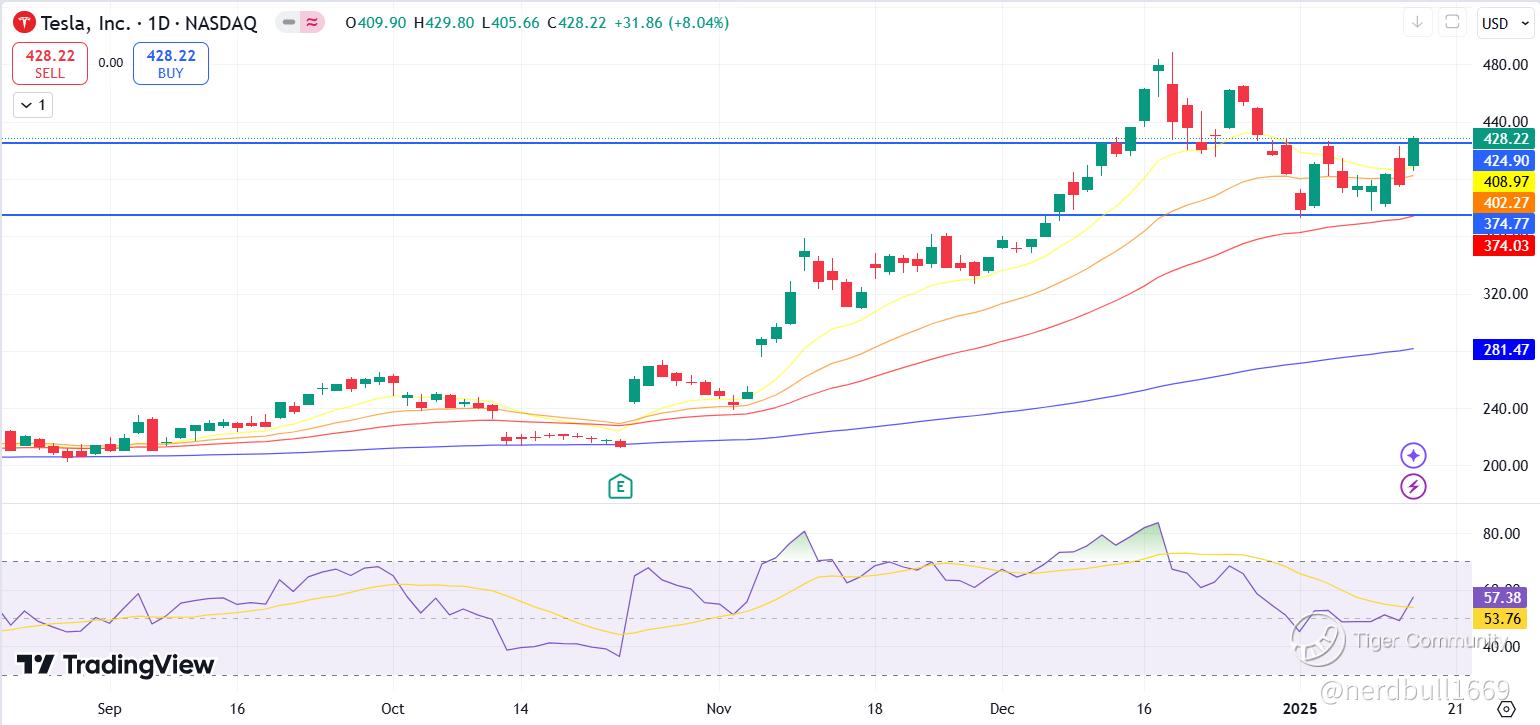
Task: Click the +31.86 (+8.04%) change value
Action: pos(672,22)
